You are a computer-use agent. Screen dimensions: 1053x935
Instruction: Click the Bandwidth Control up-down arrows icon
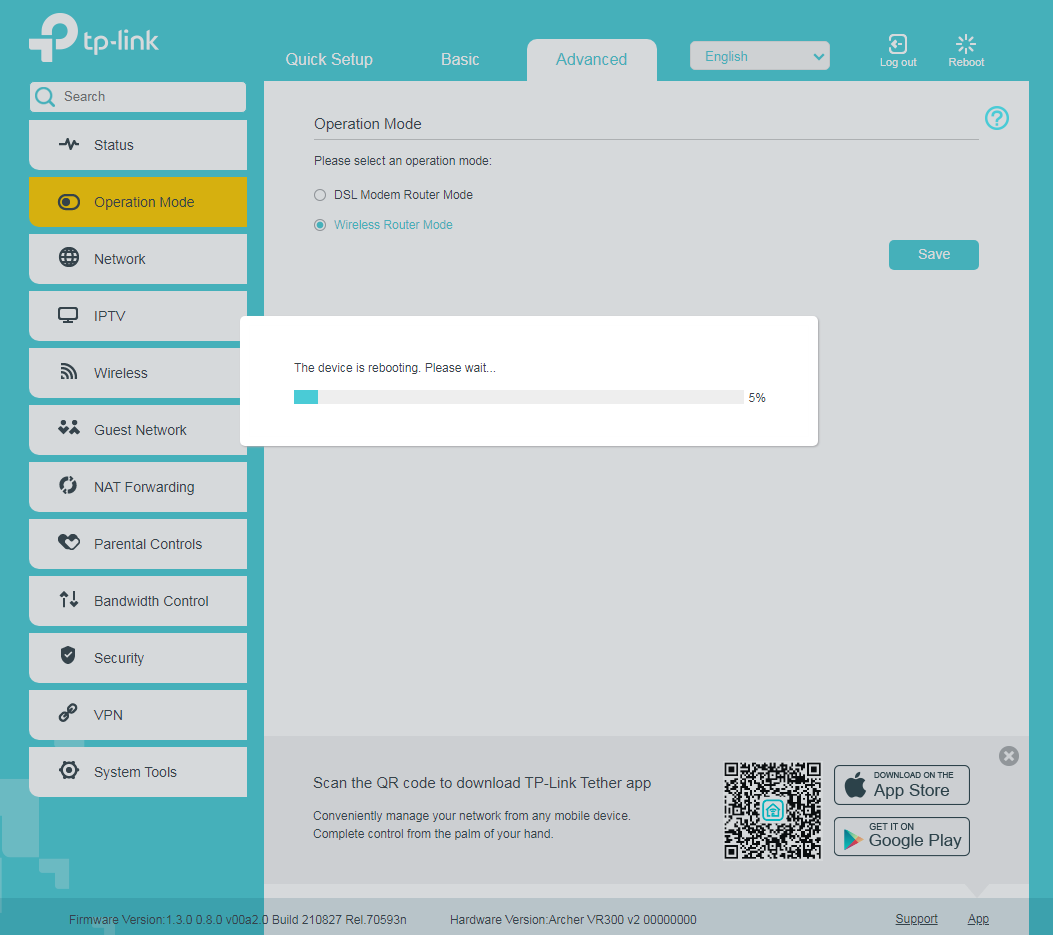68,599
